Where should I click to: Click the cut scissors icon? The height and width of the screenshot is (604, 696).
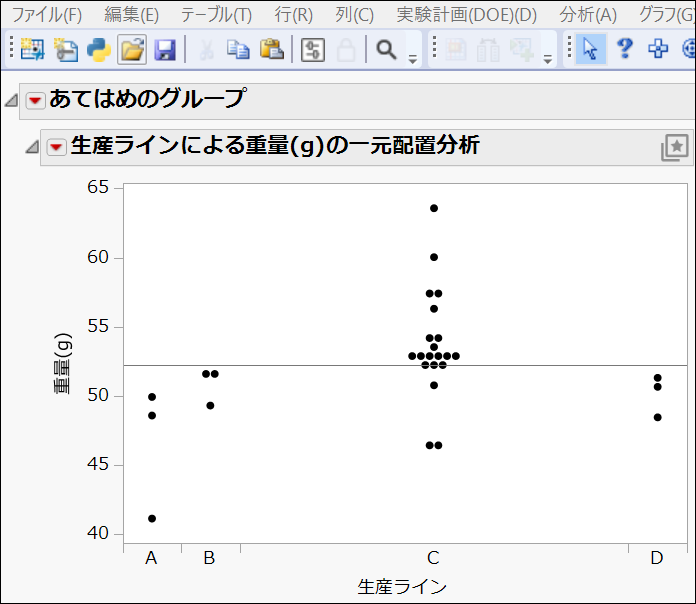point(206,49)
